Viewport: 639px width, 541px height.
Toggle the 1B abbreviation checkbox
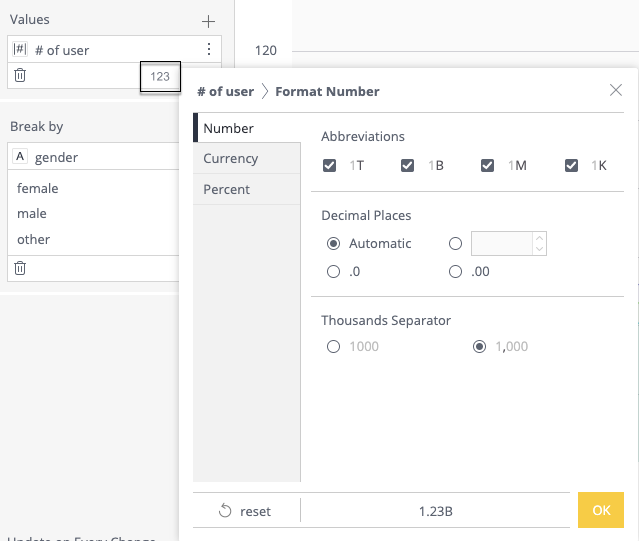(x=408, y=166)
